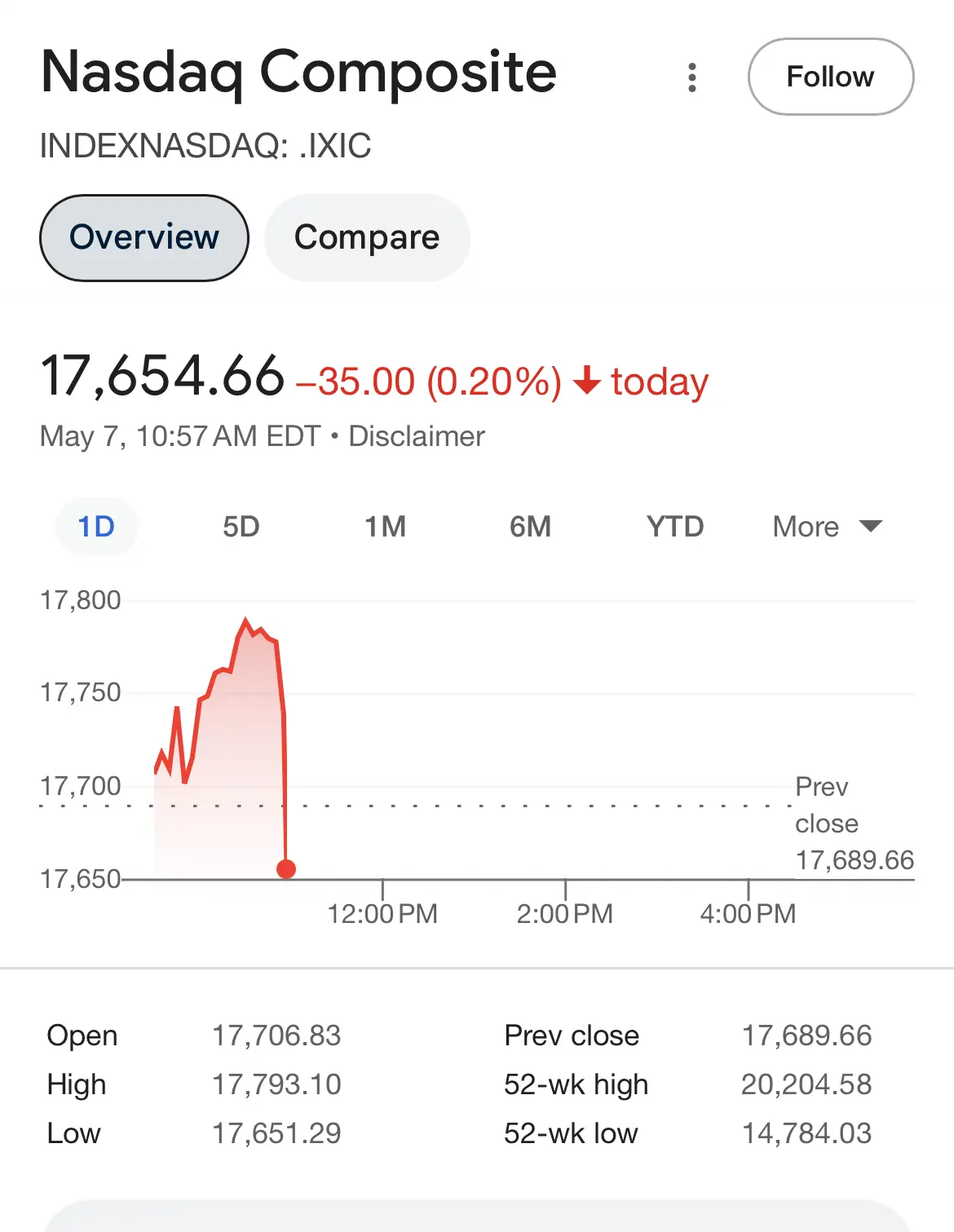
Task: Follow the Nasdaq Composite index
Action: tap(830, 77)
